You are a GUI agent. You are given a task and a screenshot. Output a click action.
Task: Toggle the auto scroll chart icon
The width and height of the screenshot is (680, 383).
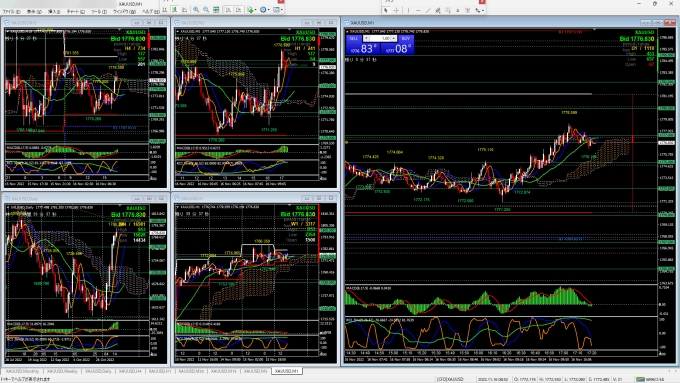tap(229, 10)
